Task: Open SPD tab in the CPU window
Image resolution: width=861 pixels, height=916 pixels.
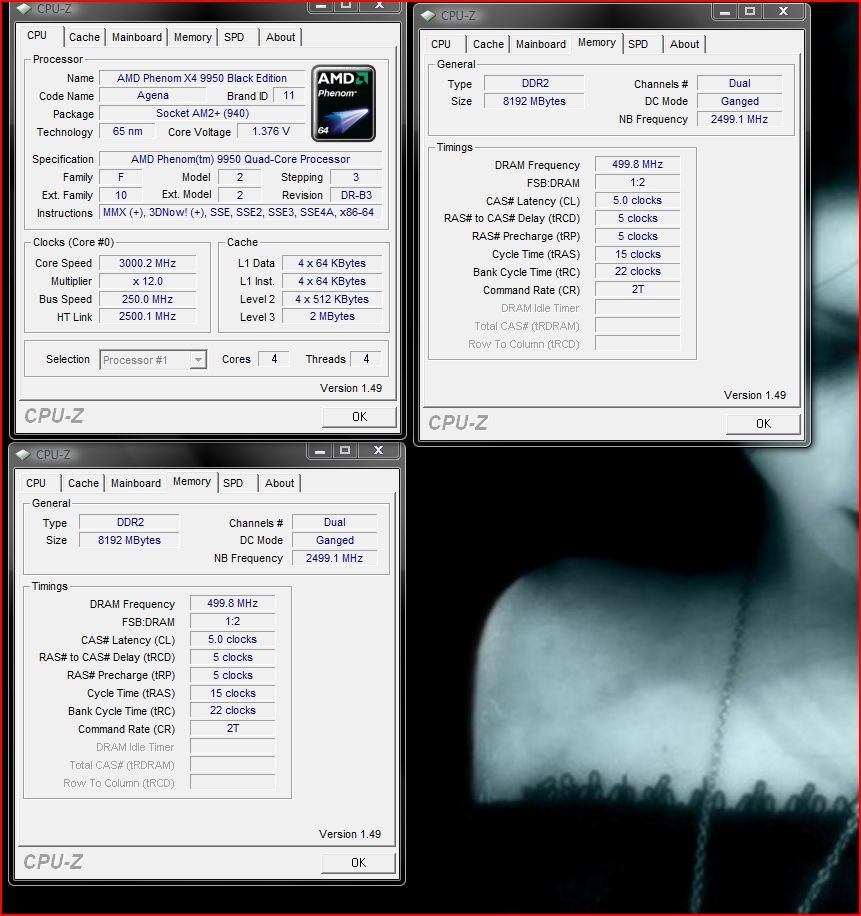Action: 234,37
